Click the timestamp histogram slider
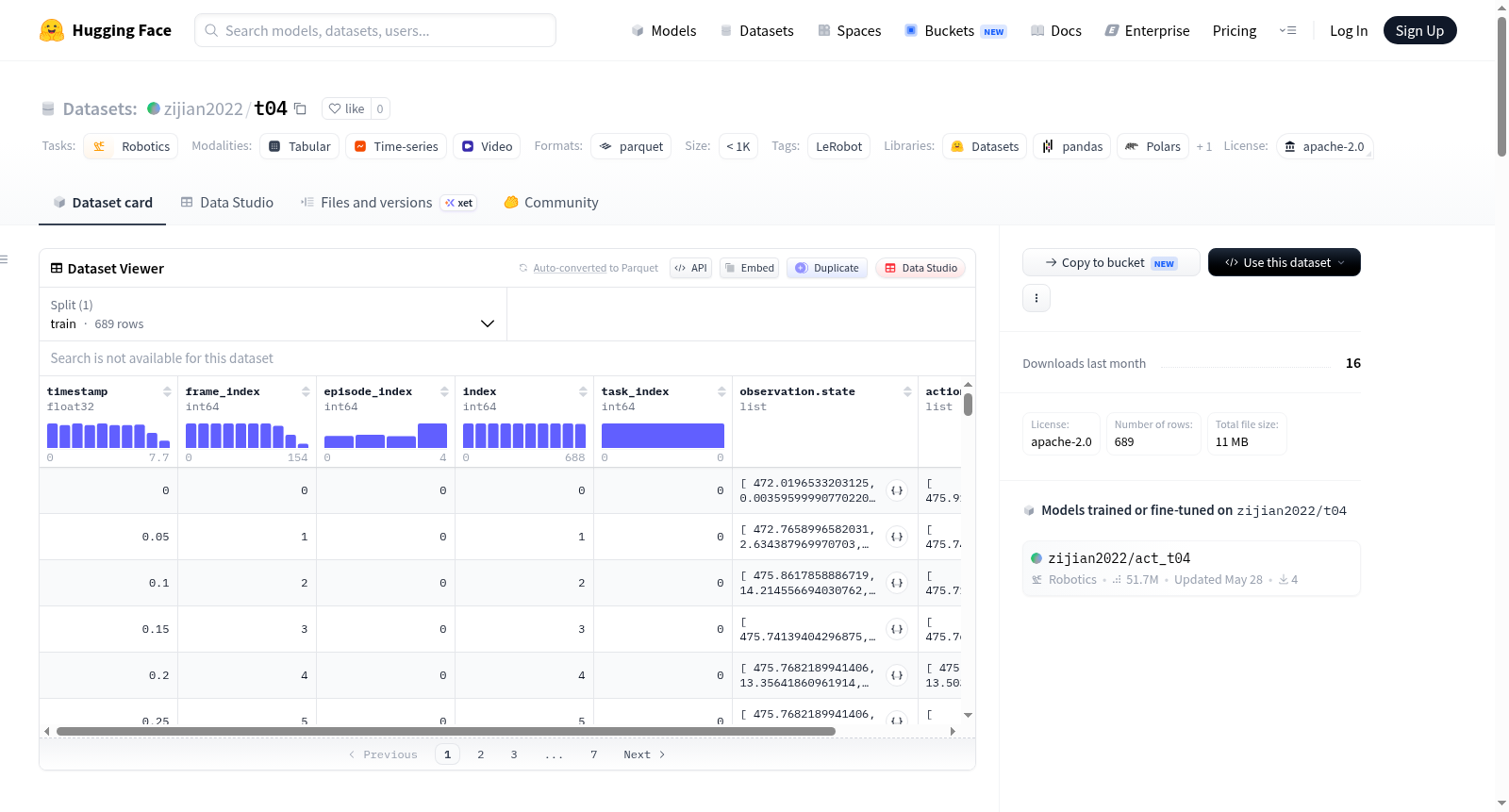The height and width of the screenshot is (812, 1509). coord(108,436)
